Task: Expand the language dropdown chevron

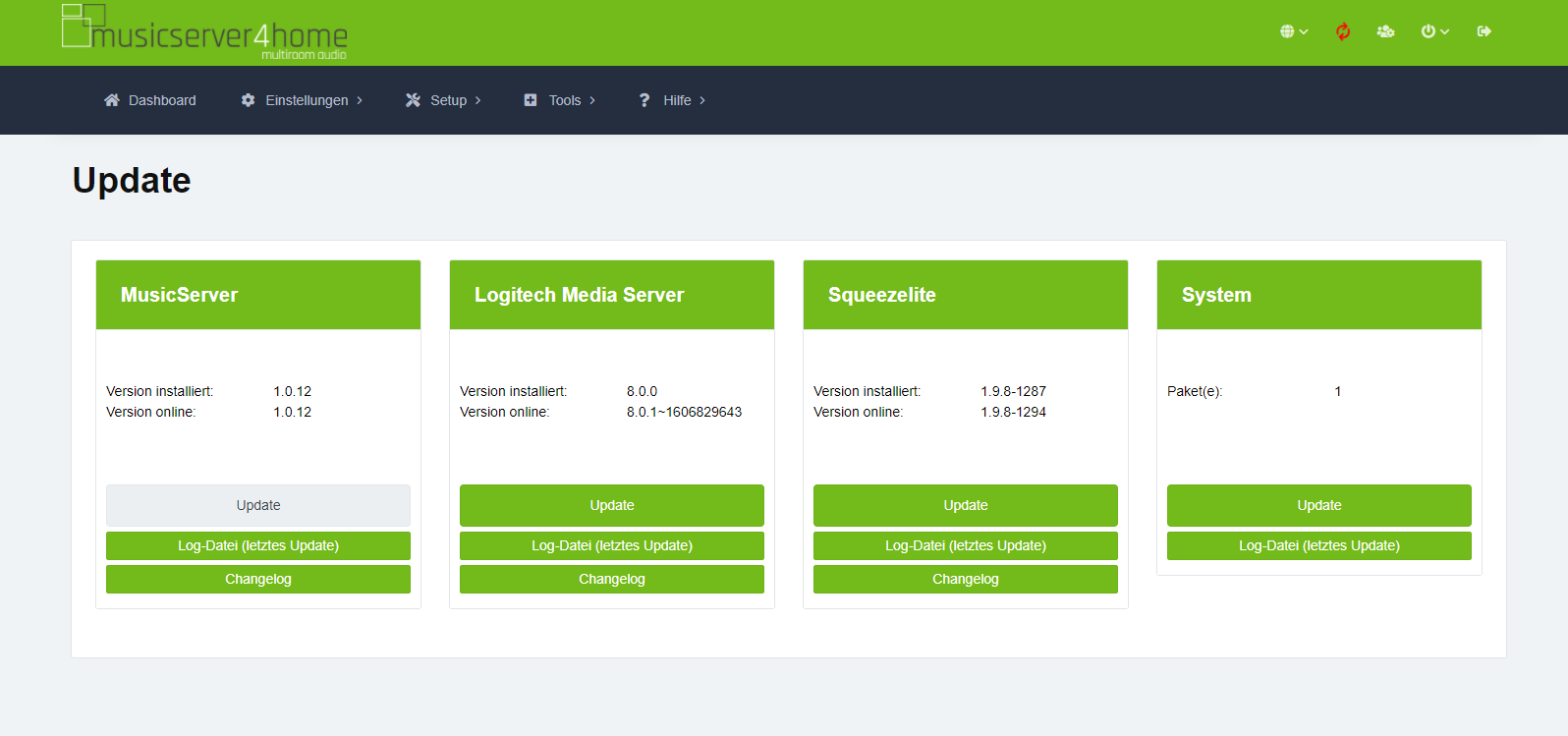Action: pos(1304,31)
